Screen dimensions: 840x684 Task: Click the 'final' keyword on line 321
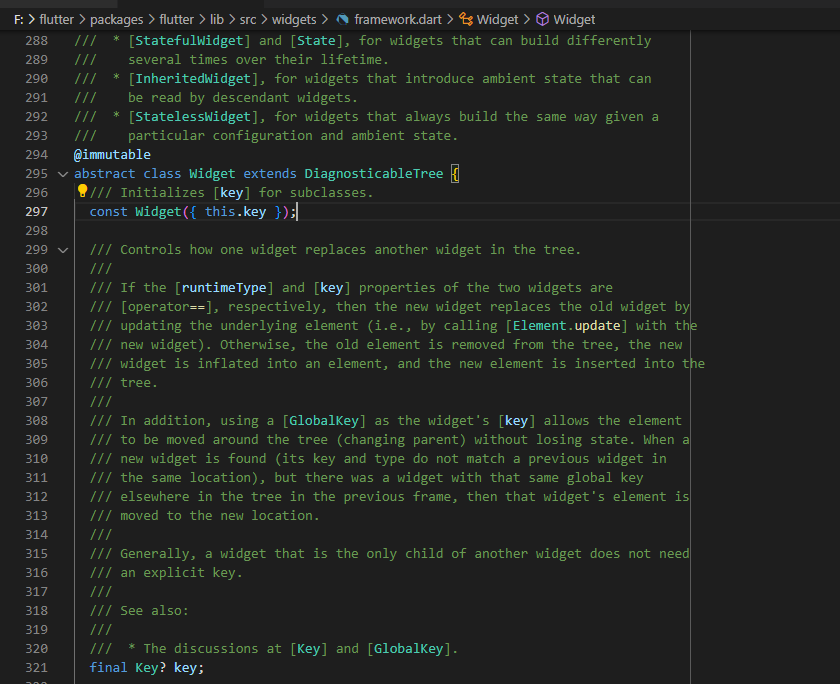pyautogui.click(x=108, y=667)
